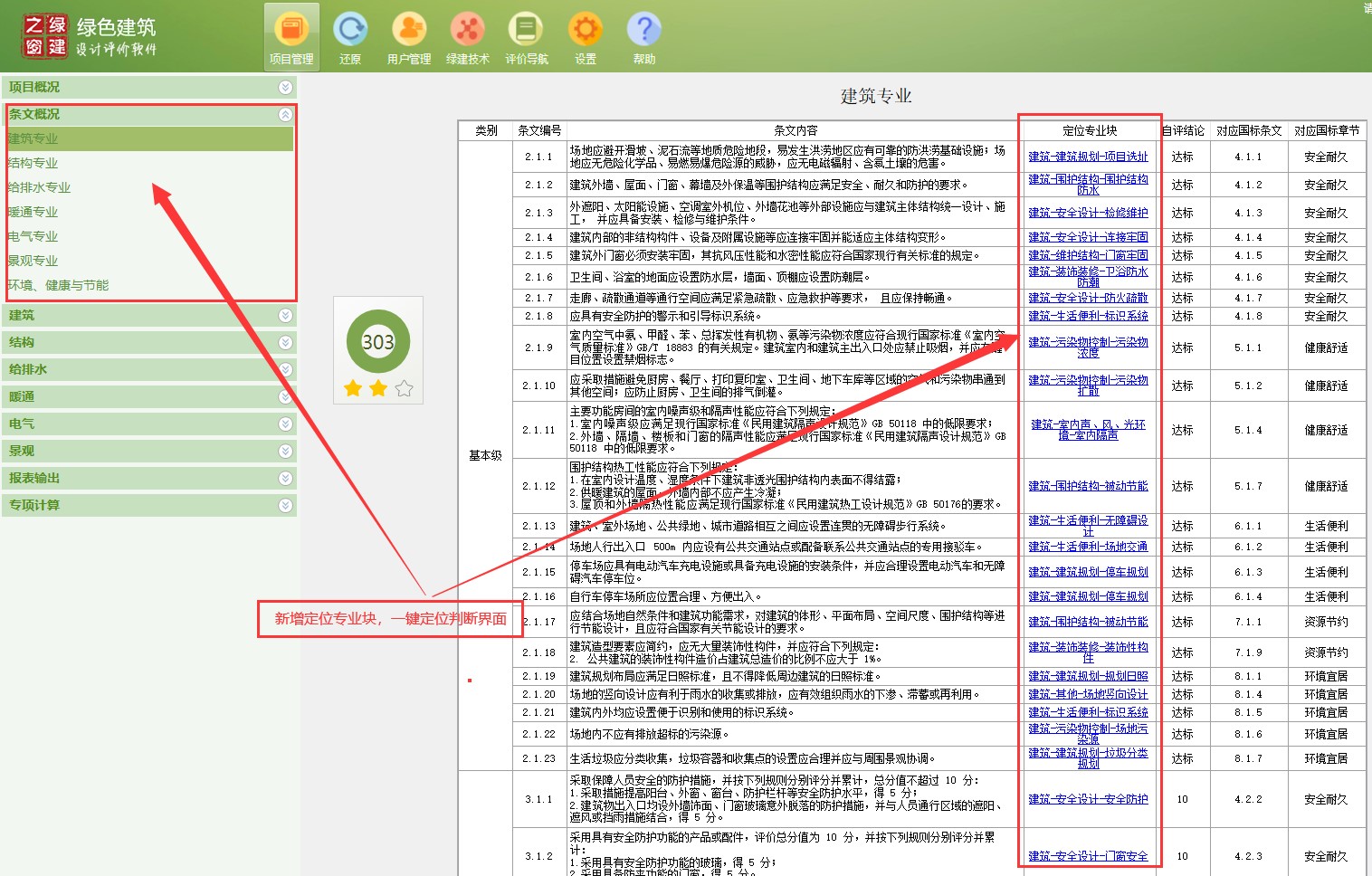1372x876 pixels.
Task: Open link 建筑-安全设计-安全防护
Action: pos(1088,799)
